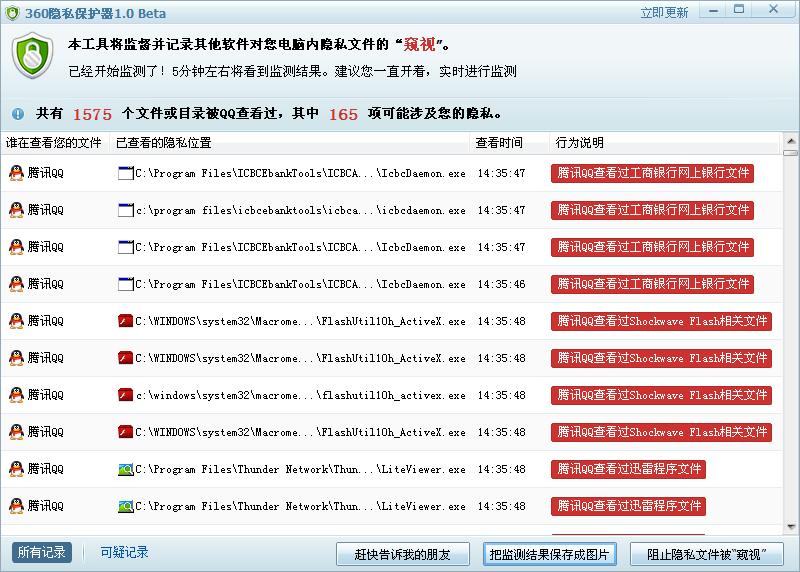
Task: Click QQ penguin icon in the 14:35:46 row
Action: (16, 284)
